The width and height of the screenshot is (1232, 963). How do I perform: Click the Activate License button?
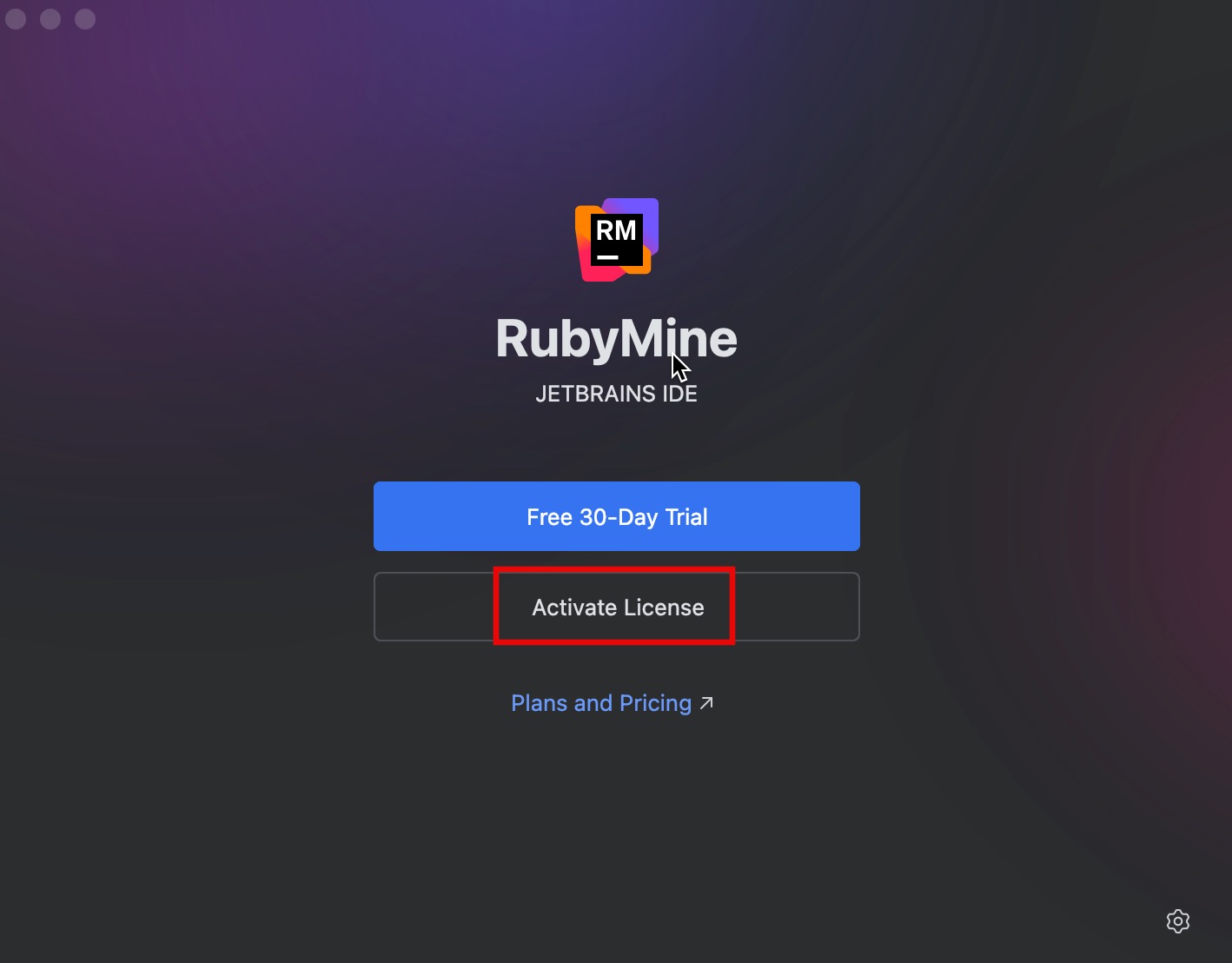tap(617, 607)
